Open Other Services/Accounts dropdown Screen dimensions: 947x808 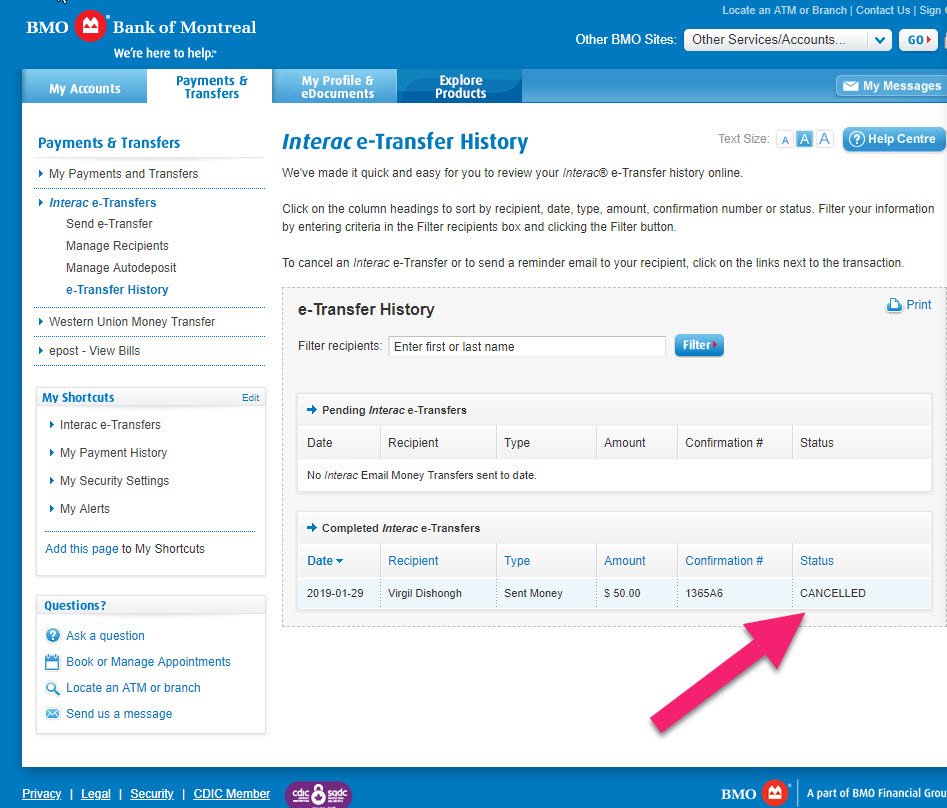point(787,40)
